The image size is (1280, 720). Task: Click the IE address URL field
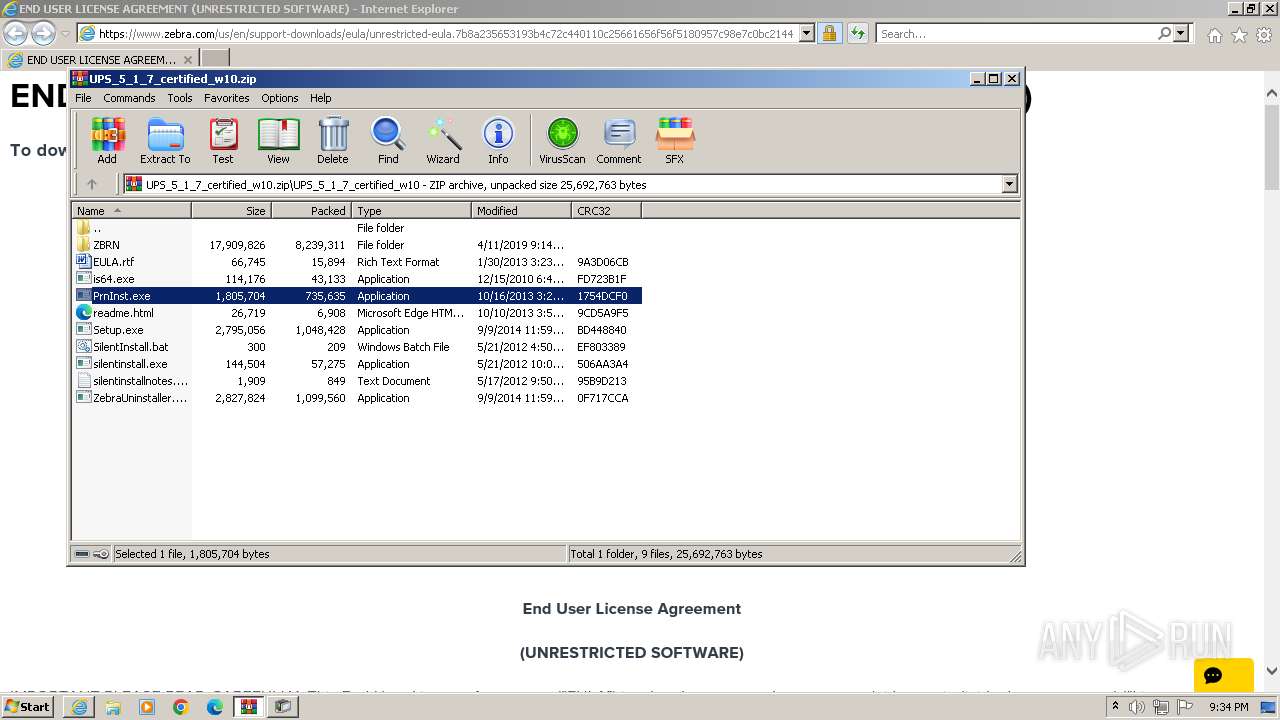pyautogui.click(x=445, y=34)
